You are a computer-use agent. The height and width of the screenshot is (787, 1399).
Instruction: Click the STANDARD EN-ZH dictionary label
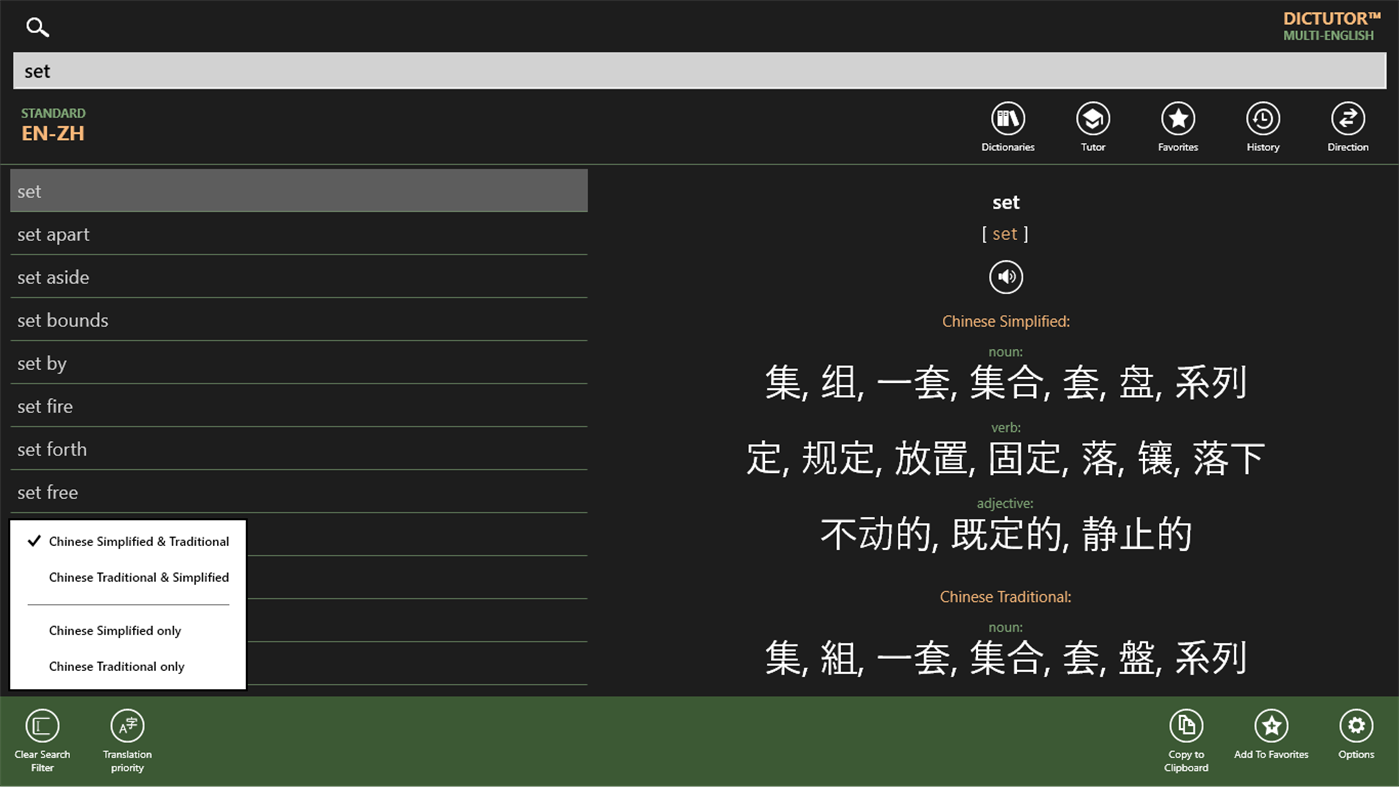tap(53, 124)
